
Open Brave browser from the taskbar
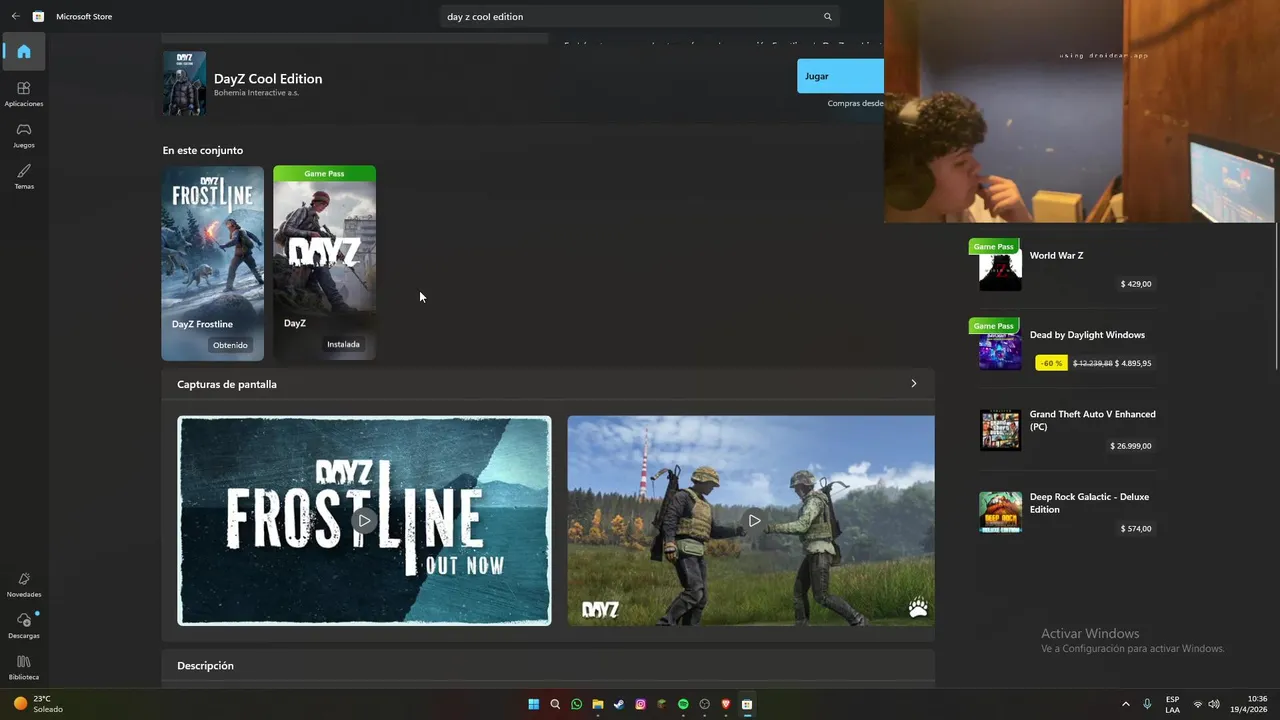725,704
